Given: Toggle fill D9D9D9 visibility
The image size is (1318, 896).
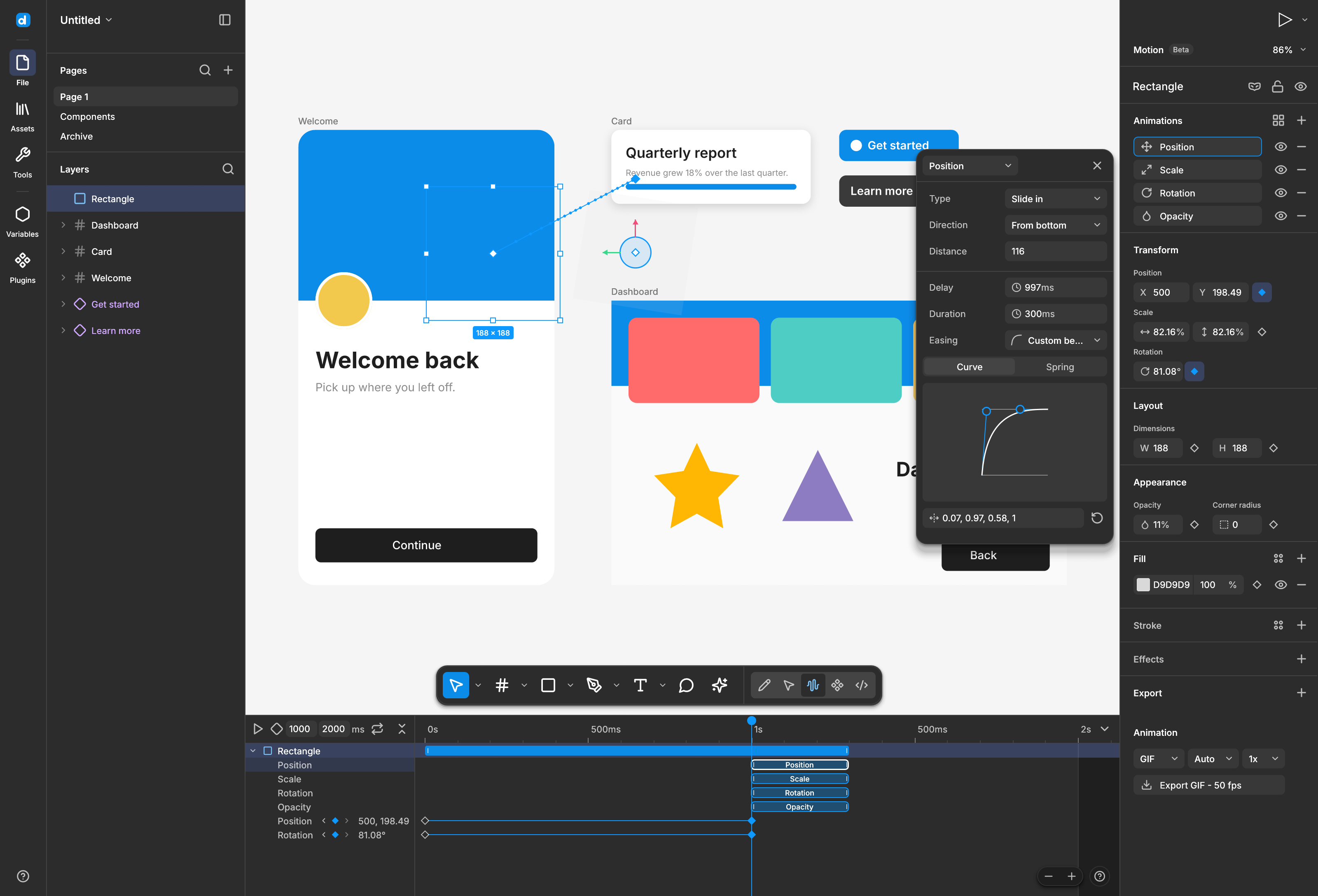Looking at the screenshot, I should 1280,585.
